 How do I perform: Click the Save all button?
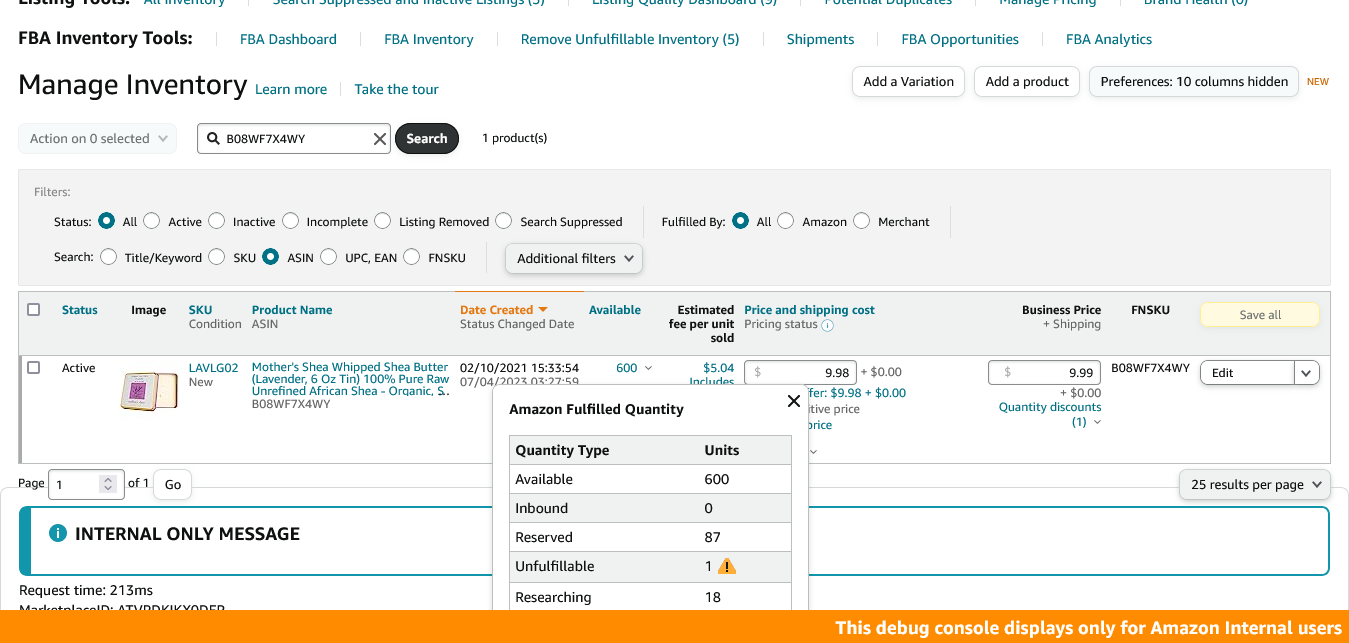[1260, 315]
